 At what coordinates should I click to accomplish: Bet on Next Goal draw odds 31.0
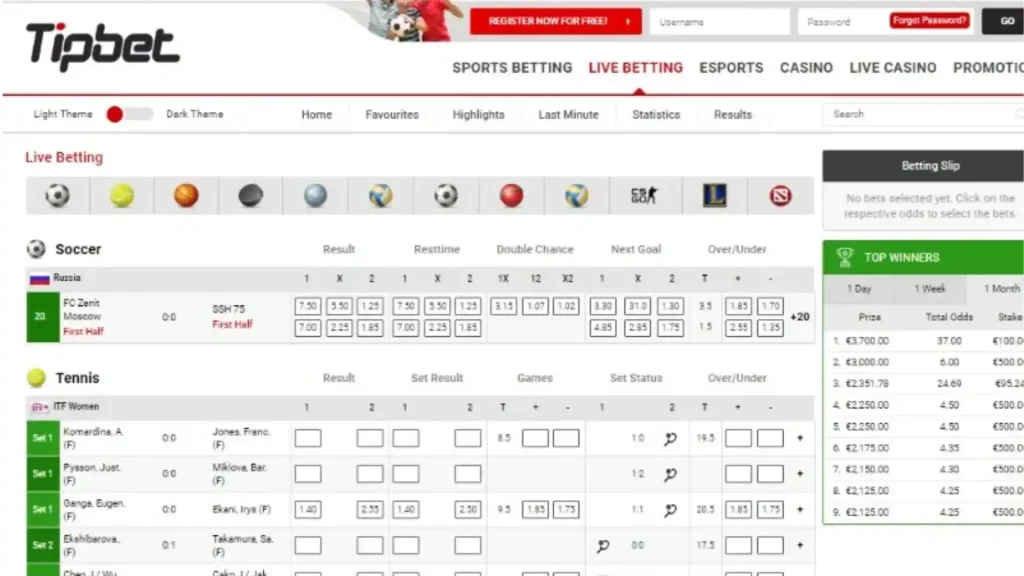637,306
